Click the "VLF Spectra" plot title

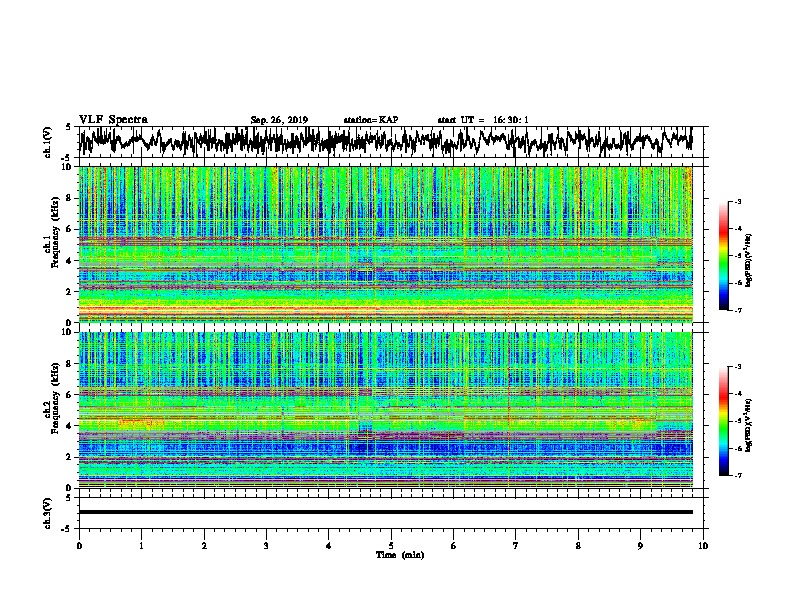[113, 120]
